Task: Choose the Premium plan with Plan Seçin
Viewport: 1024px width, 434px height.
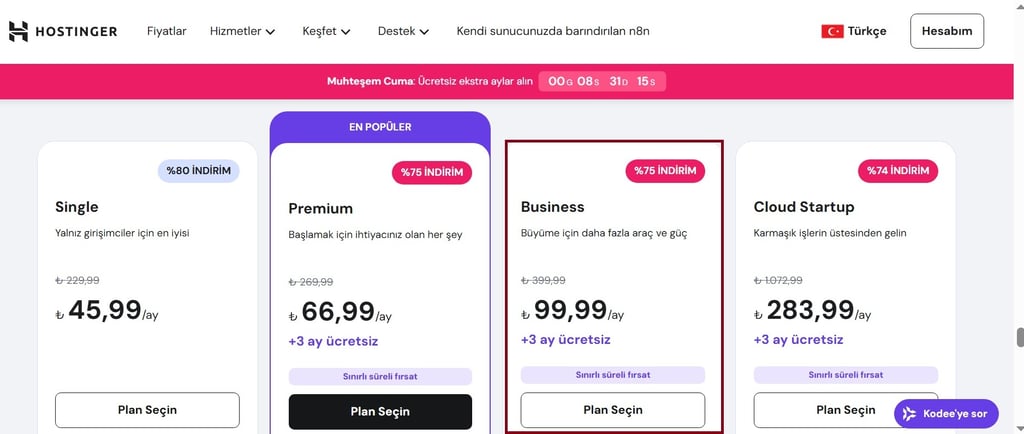Action: (x=380, y=411)
